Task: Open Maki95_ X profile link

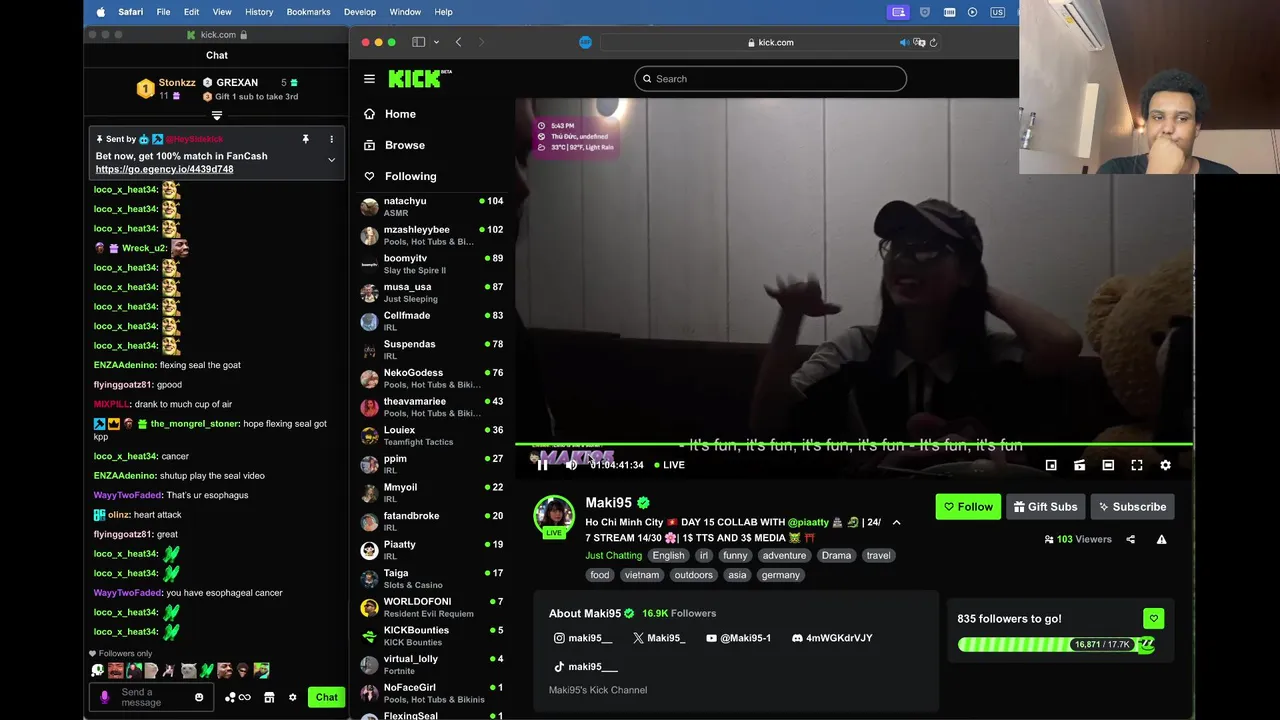Action: click(659, 638)
